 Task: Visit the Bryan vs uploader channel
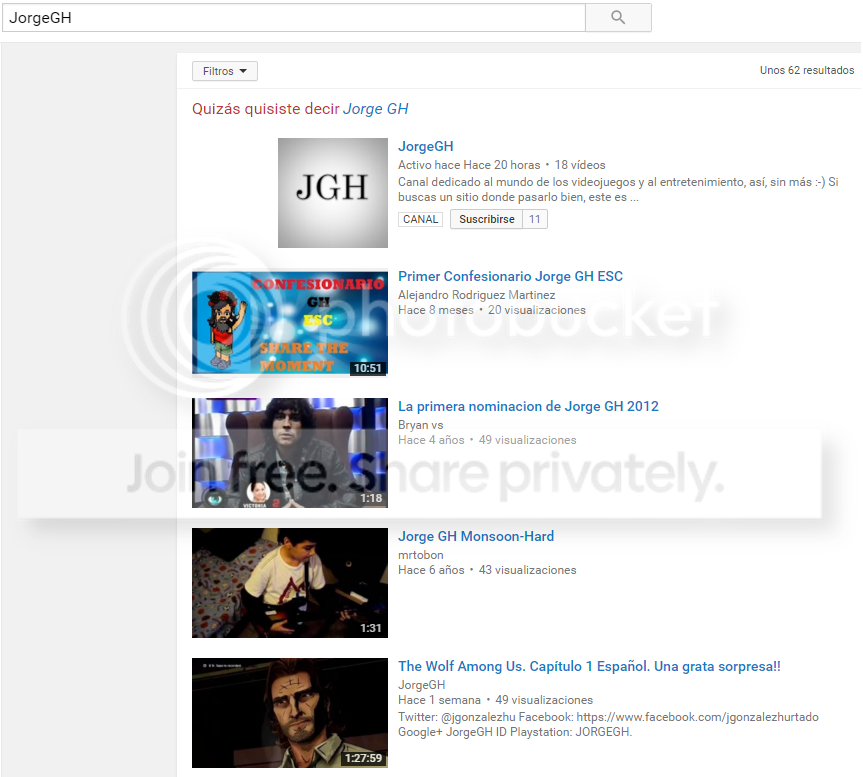click(x=420, y=425)
